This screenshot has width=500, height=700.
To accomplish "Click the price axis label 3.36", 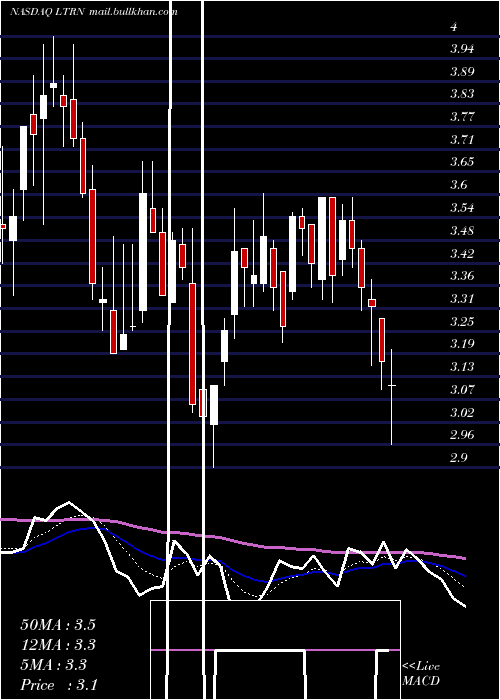I will pyautogui.click(x=462, y=276).
